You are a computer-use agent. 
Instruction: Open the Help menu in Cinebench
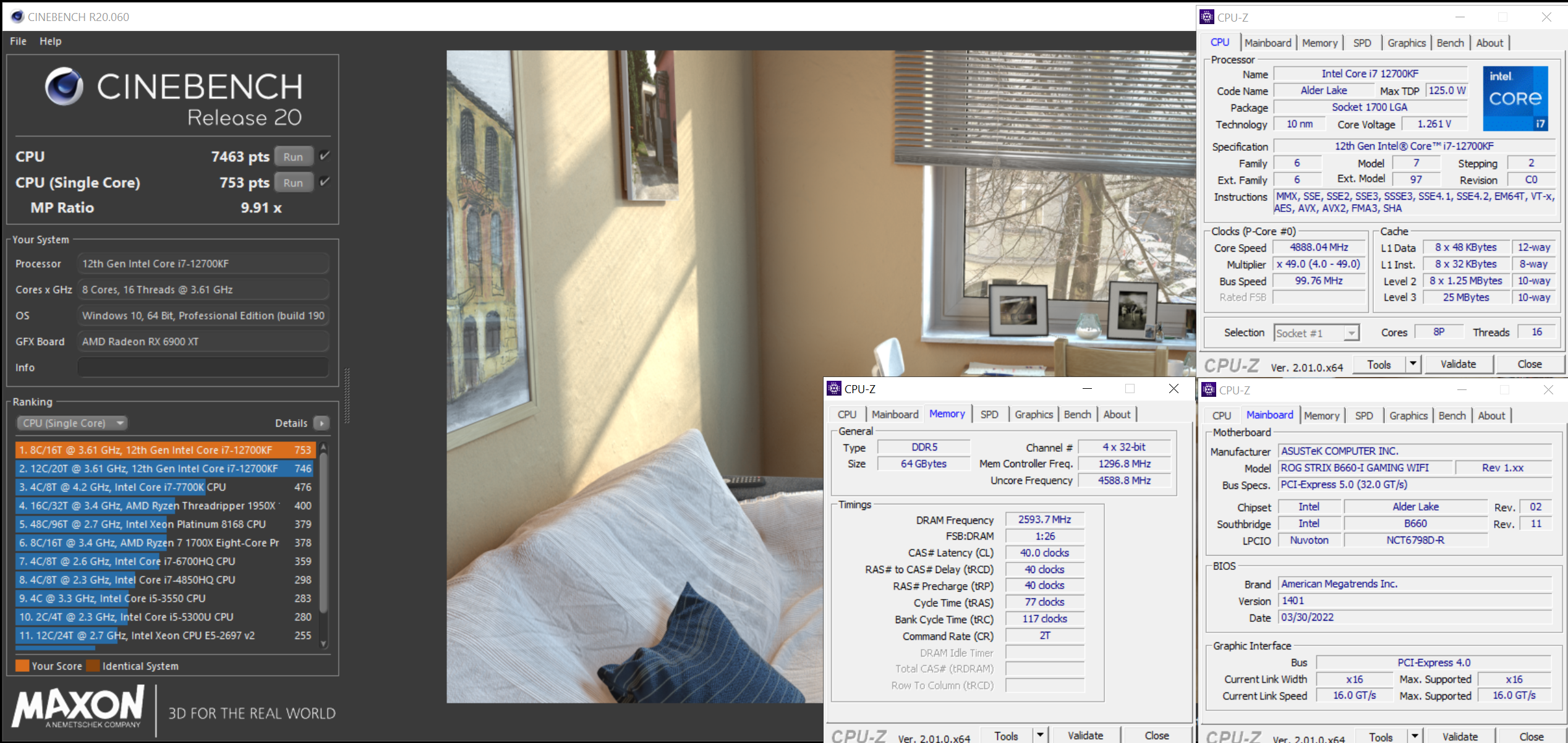click(50, 41)
